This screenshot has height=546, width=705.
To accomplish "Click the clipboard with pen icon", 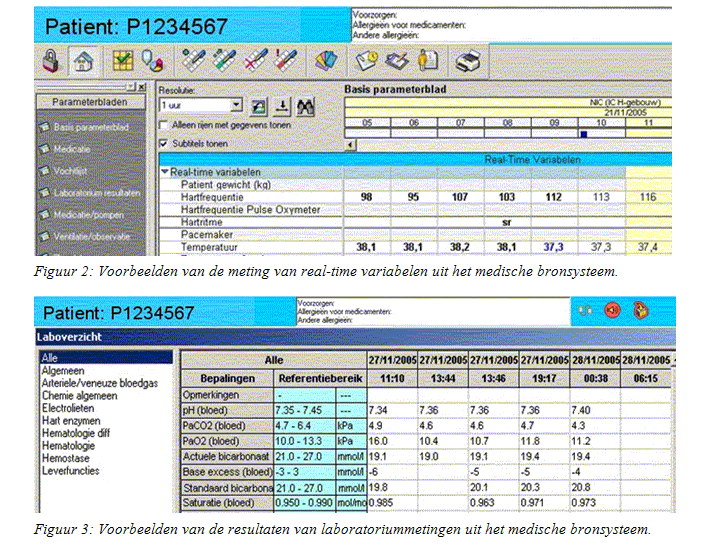I will 397,60.
